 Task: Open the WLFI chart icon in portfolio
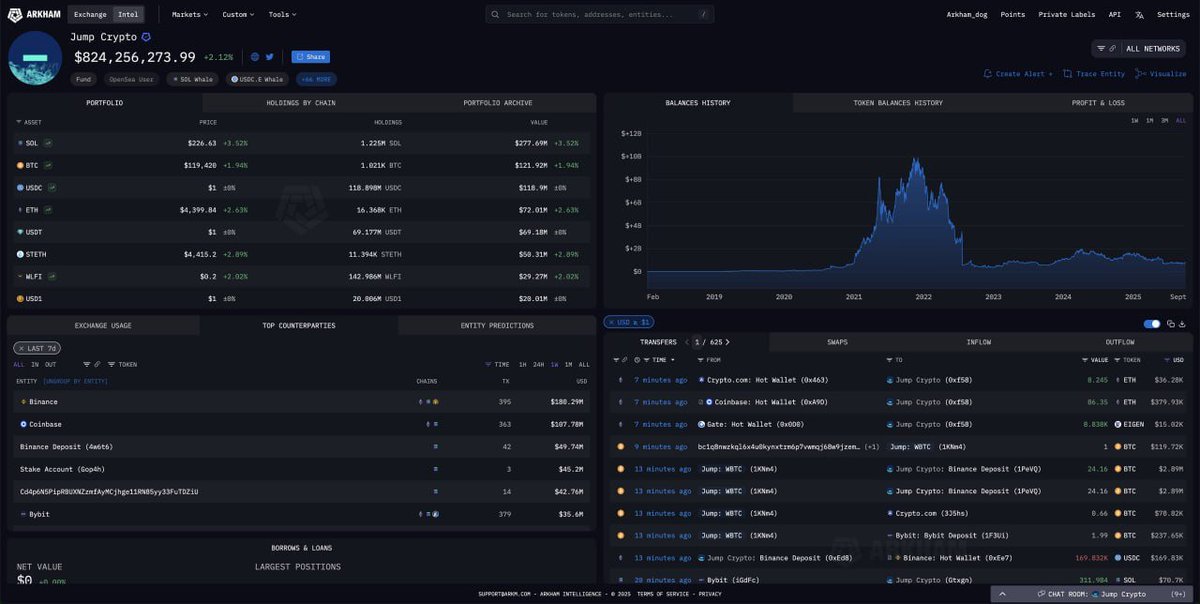(52, 275)
